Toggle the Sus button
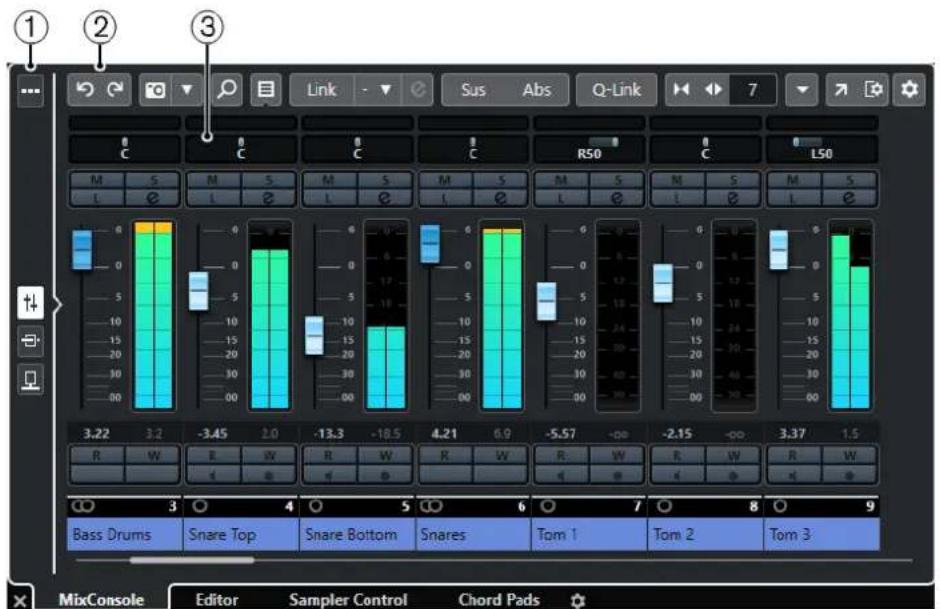The width and height of the screenshot is (940, 609). (x=474, y=90)
